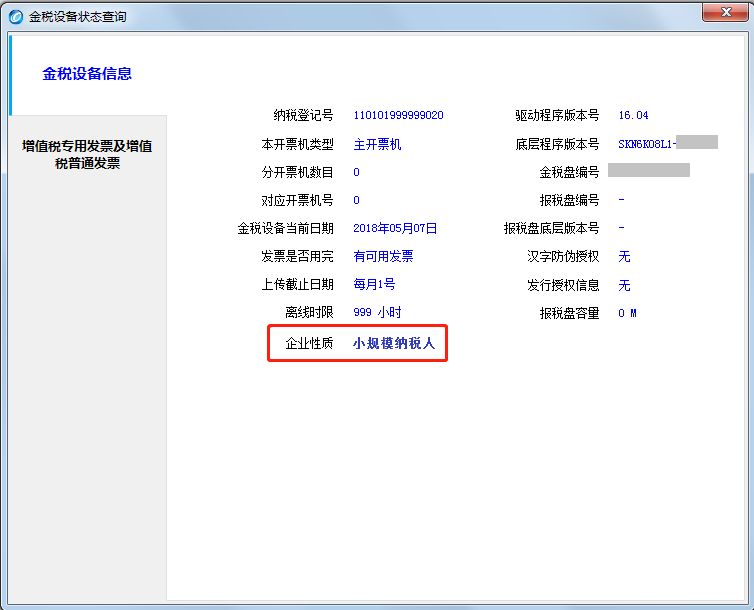Screen dimensions: 754x610
Task: Click the 每月1号 upload deadline value
Action: point(374,284)
